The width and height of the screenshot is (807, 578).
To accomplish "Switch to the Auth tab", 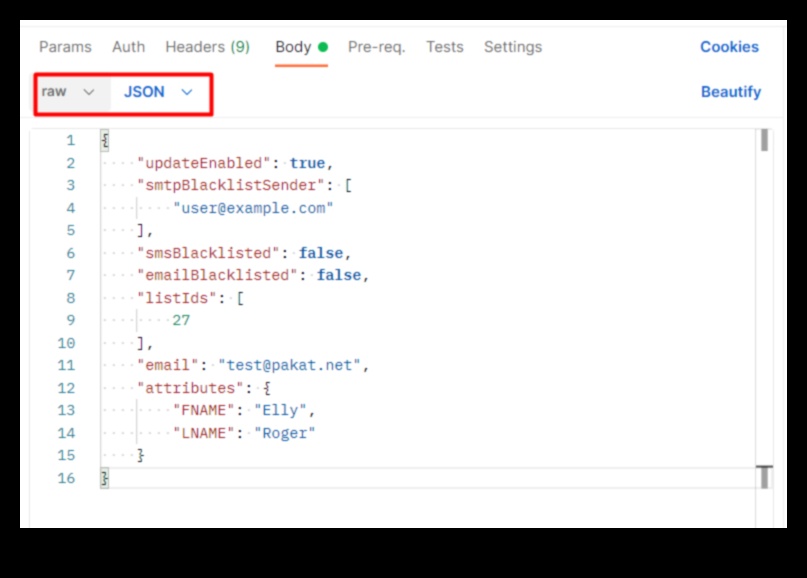I will 128,47.
